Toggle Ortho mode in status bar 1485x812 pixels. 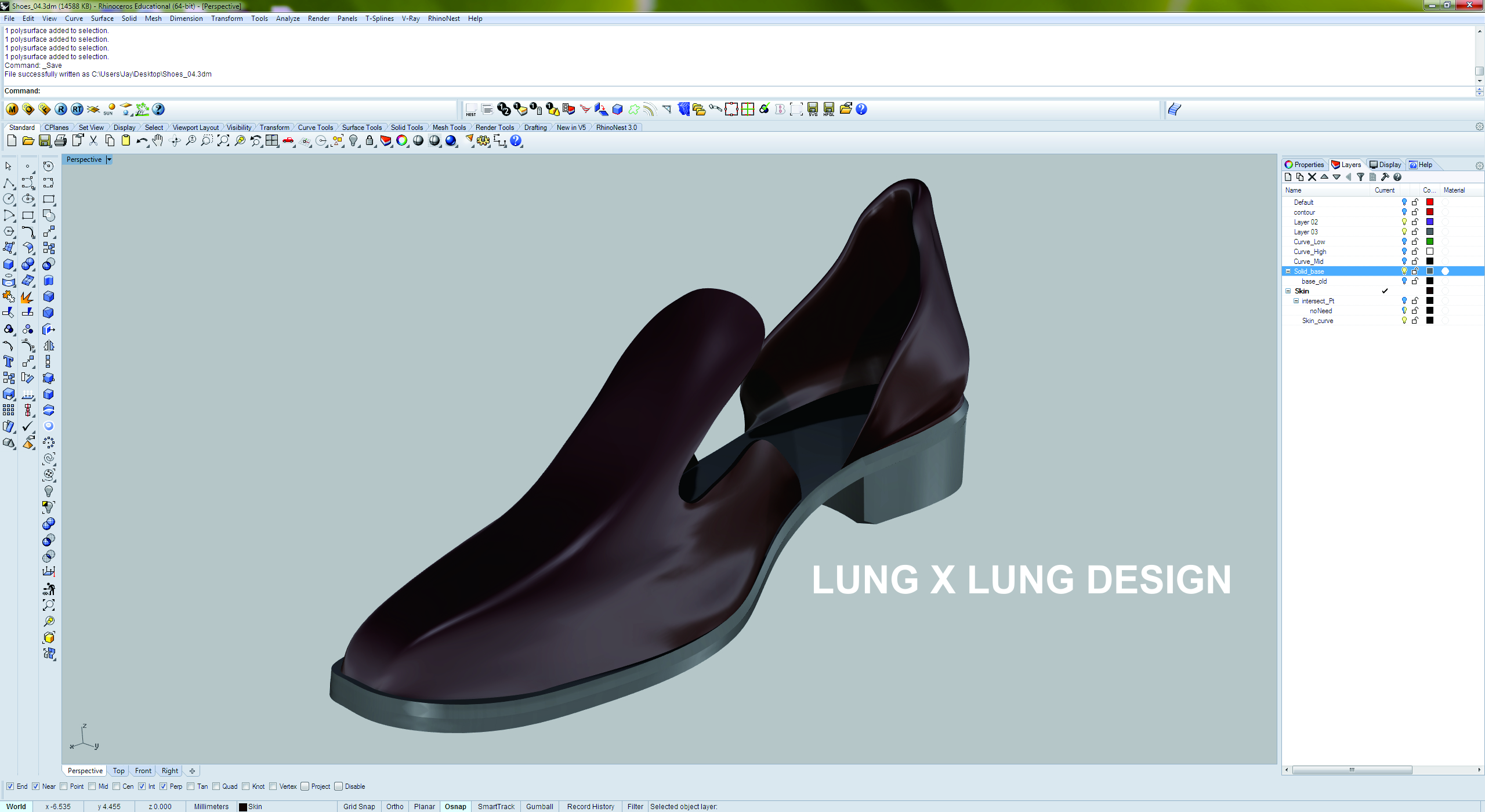[395, 807]
